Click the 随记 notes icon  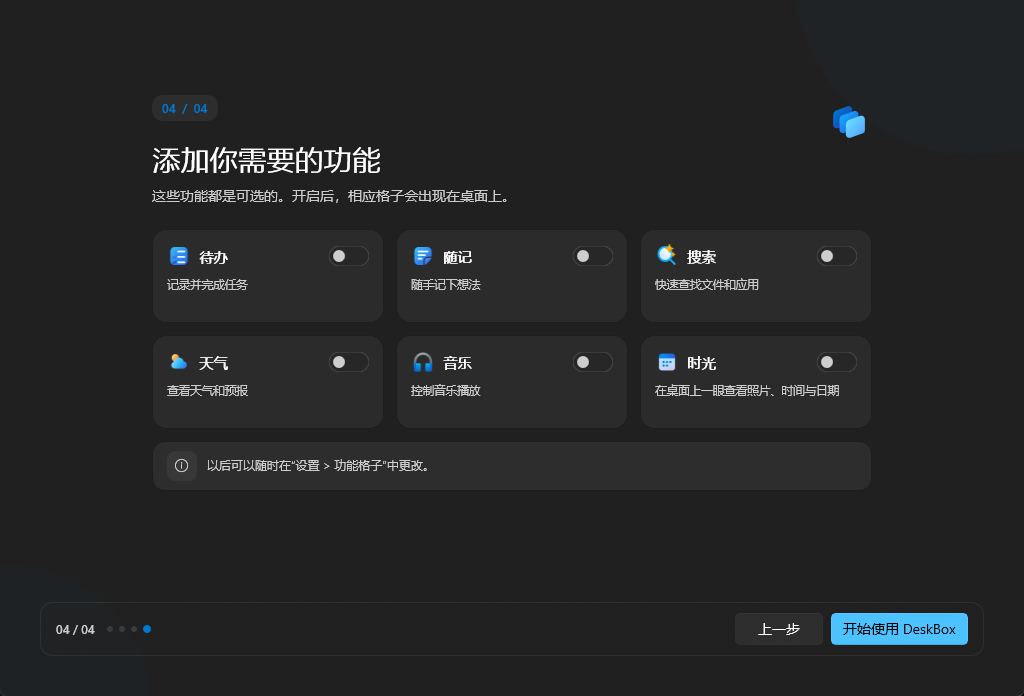pos(423,256)
